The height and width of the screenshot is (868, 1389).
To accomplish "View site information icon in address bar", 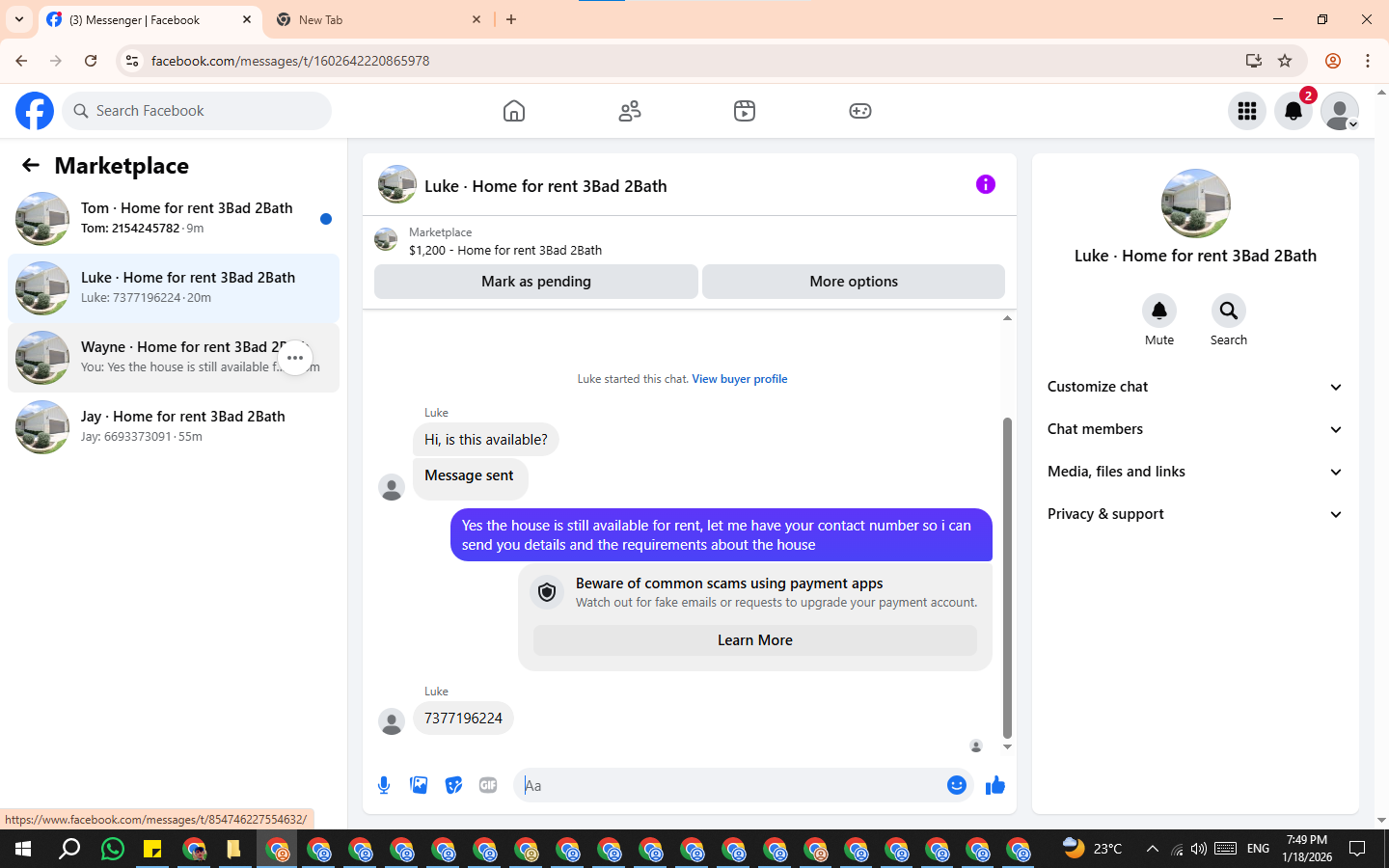I will [x=132, y=61].
